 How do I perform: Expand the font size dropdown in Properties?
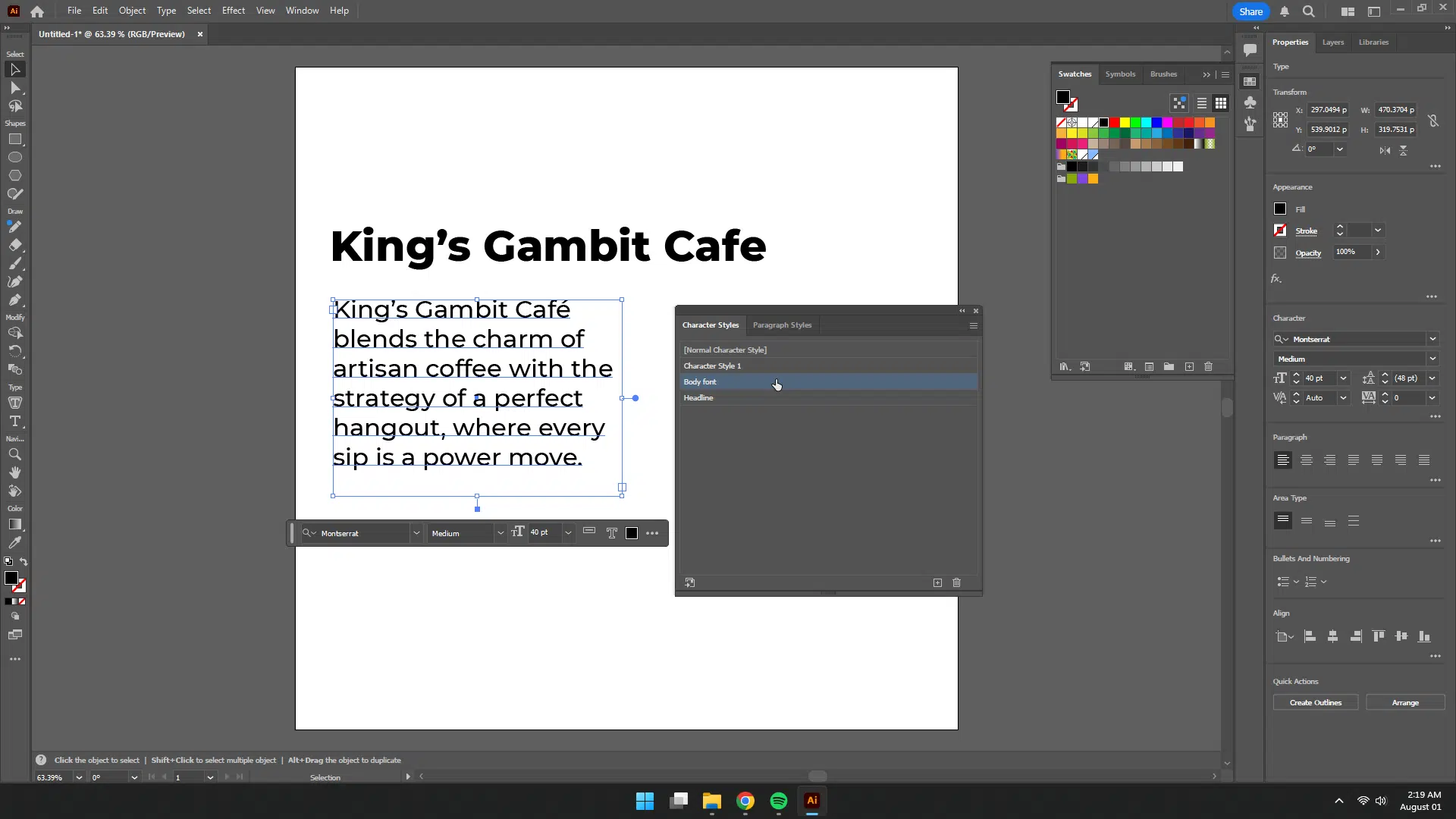click(1343, 378)
